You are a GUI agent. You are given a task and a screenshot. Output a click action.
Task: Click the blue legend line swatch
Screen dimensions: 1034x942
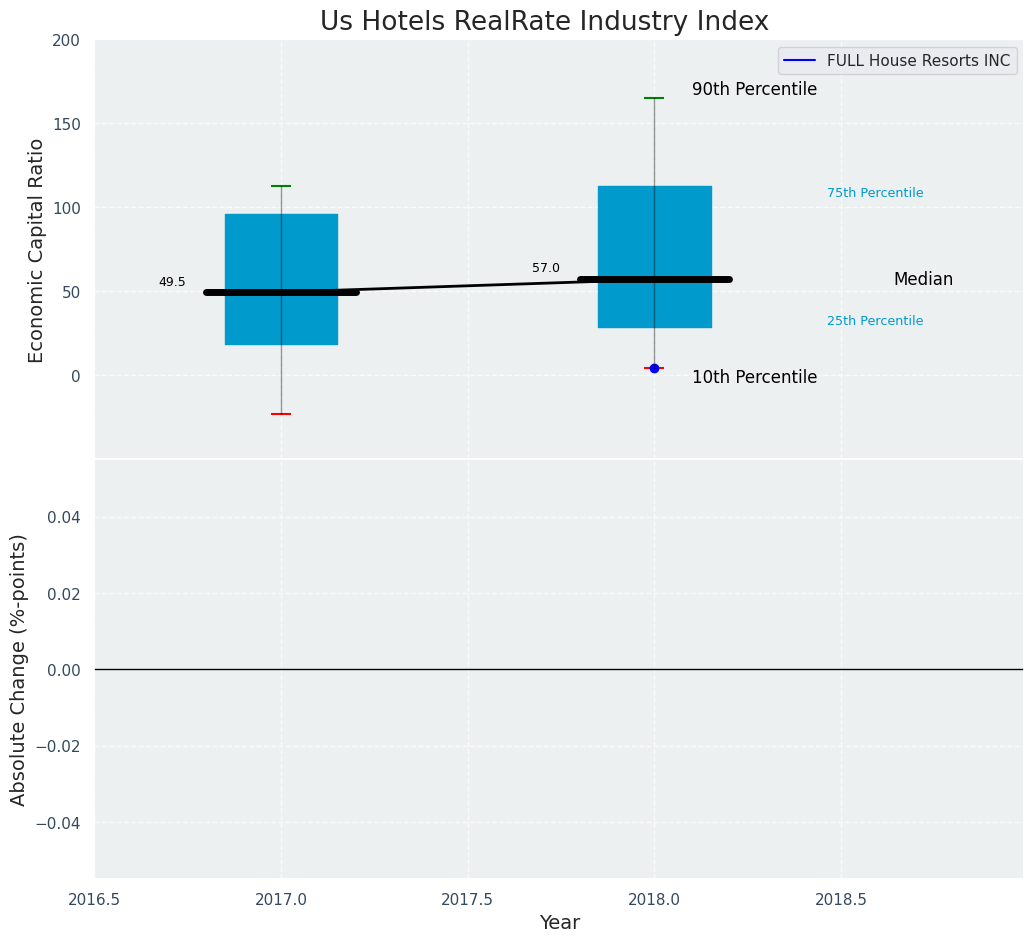pos(799,61)
